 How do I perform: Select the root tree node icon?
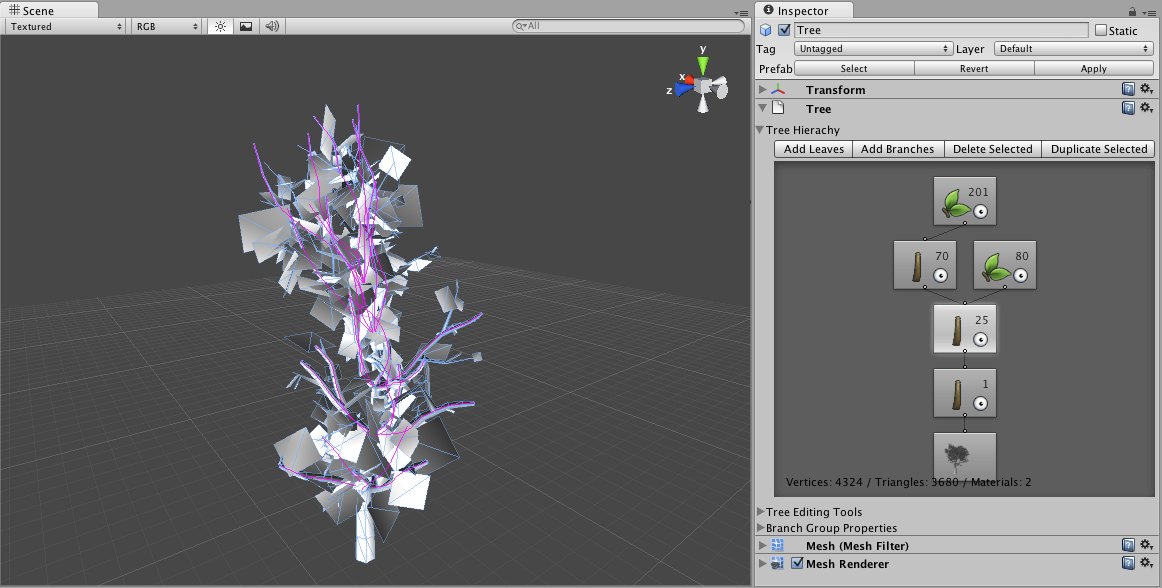[965, 458]
